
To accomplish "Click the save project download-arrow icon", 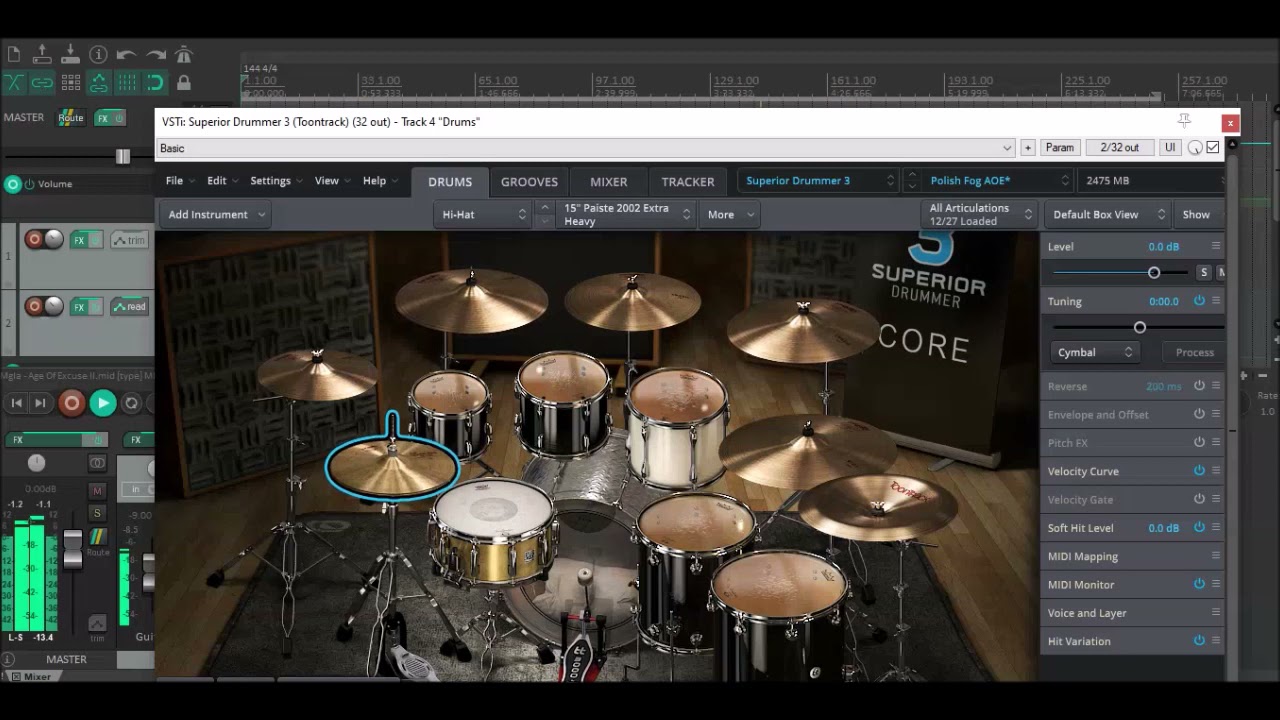I will tap(70, 55).
